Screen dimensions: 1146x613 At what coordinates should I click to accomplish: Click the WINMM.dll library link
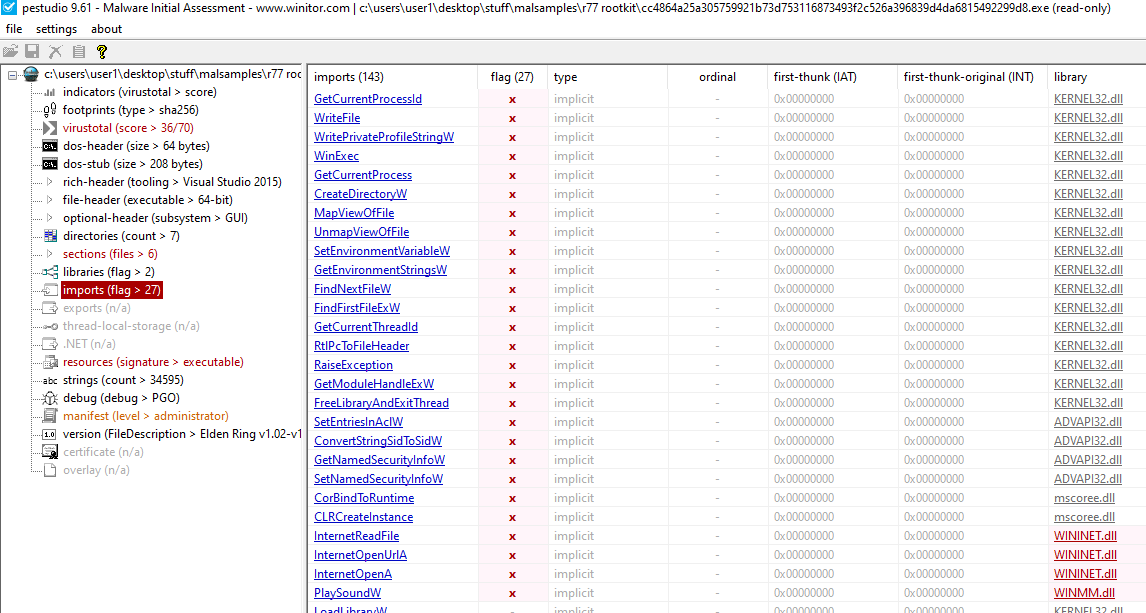[x=1084, y=593]
